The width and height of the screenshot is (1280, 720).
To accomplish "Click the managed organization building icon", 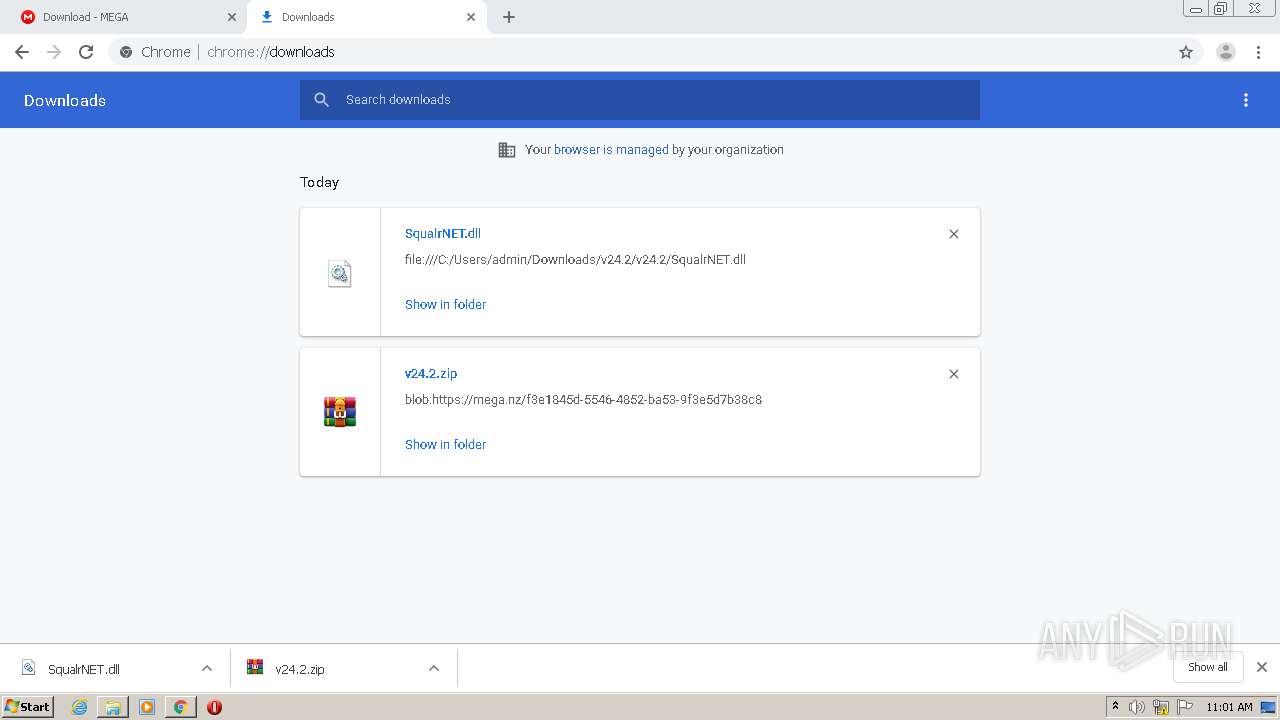I will click(x=507, y=150).
